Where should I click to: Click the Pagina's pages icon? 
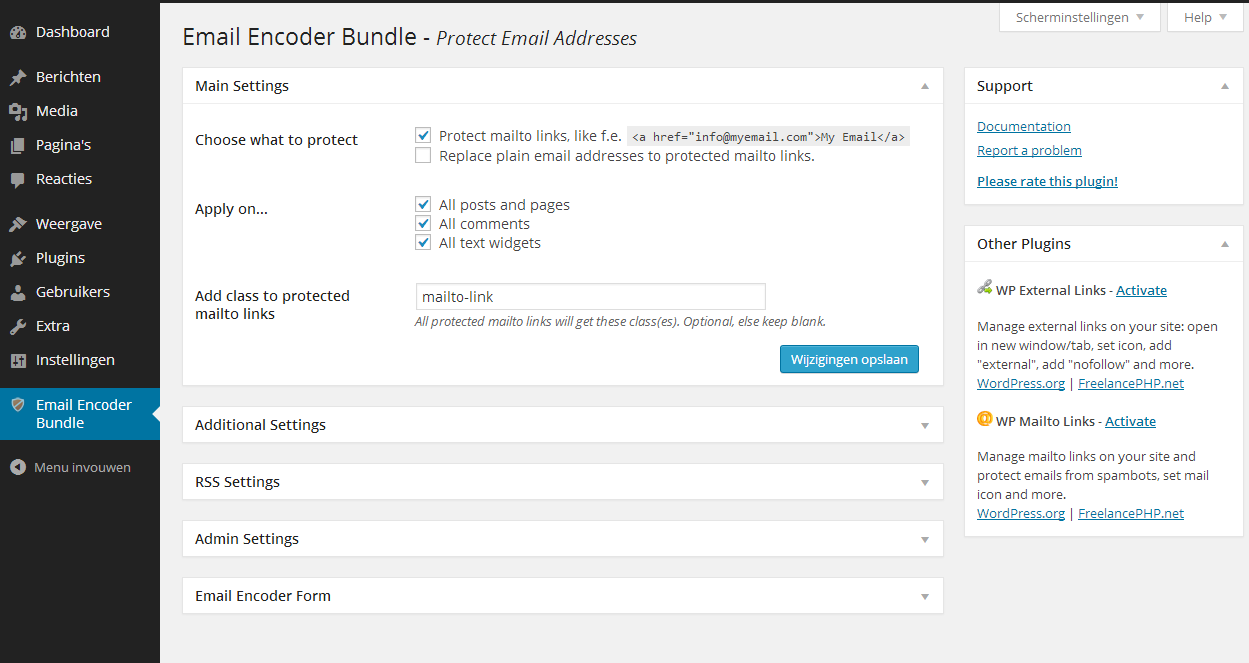coord(18,145)
